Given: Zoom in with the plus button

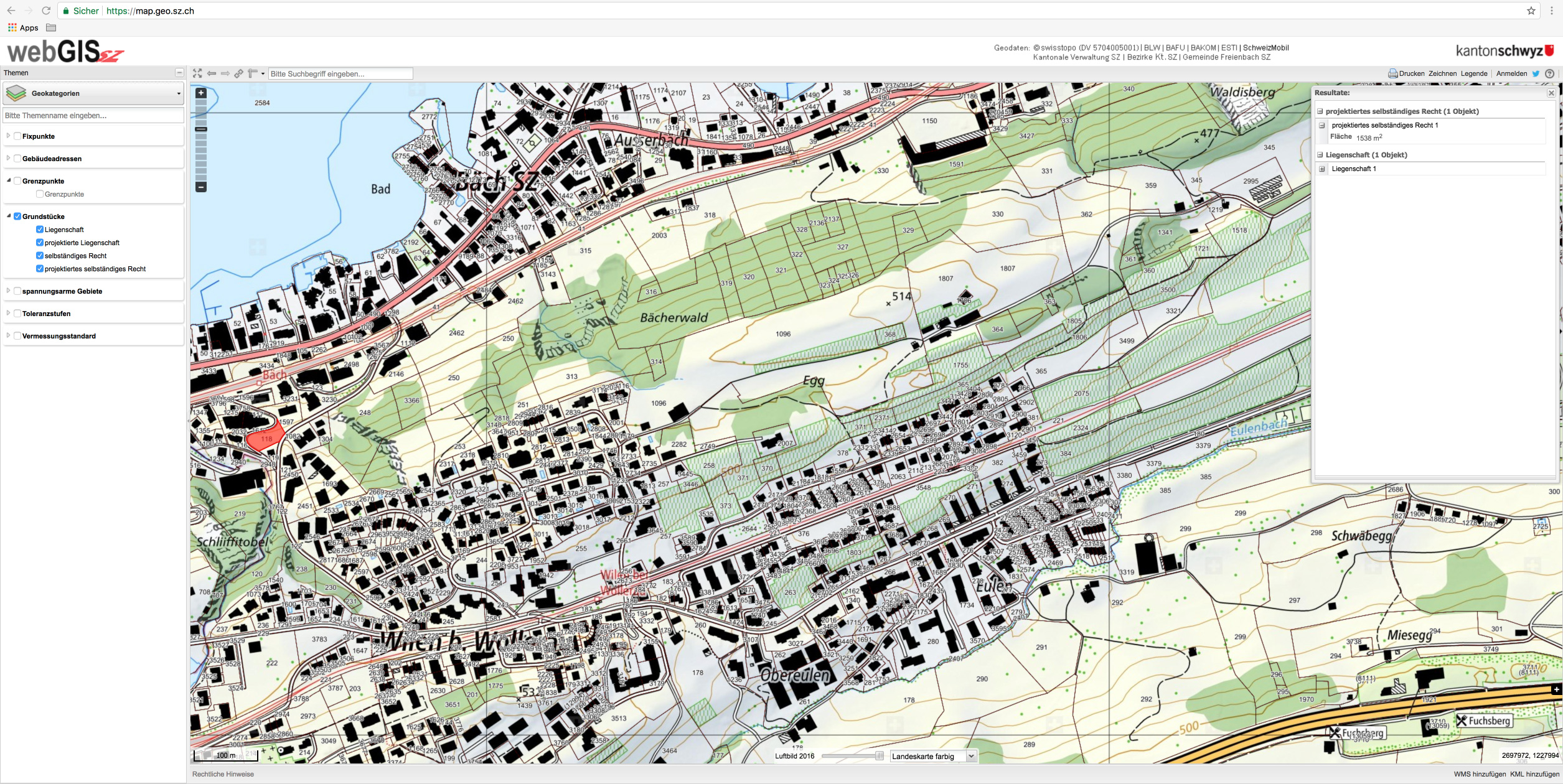Looking at the screenshot, I should [201, 93].
